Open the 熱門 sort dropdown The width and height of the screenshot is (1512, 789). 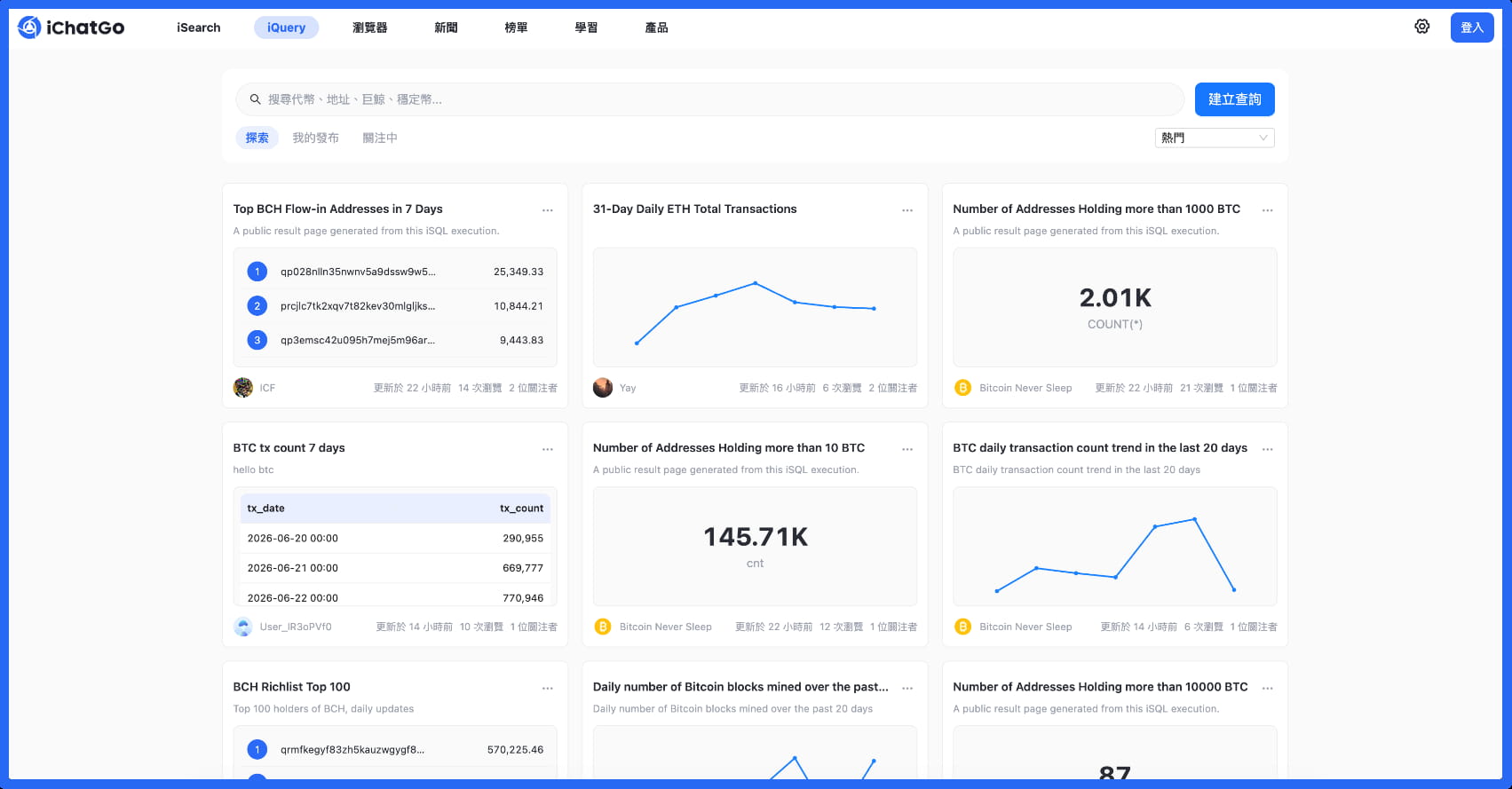click(x=1215, y=138)
